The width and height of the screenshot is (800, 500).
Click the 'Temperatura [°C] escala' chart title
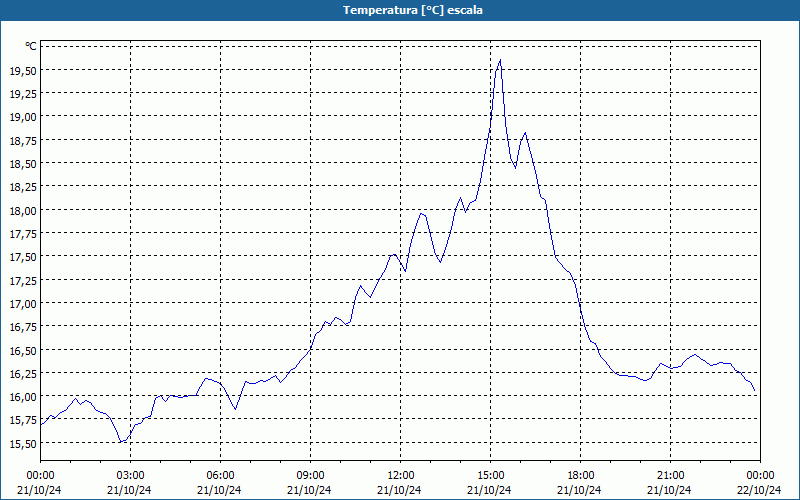coord(413,10)
